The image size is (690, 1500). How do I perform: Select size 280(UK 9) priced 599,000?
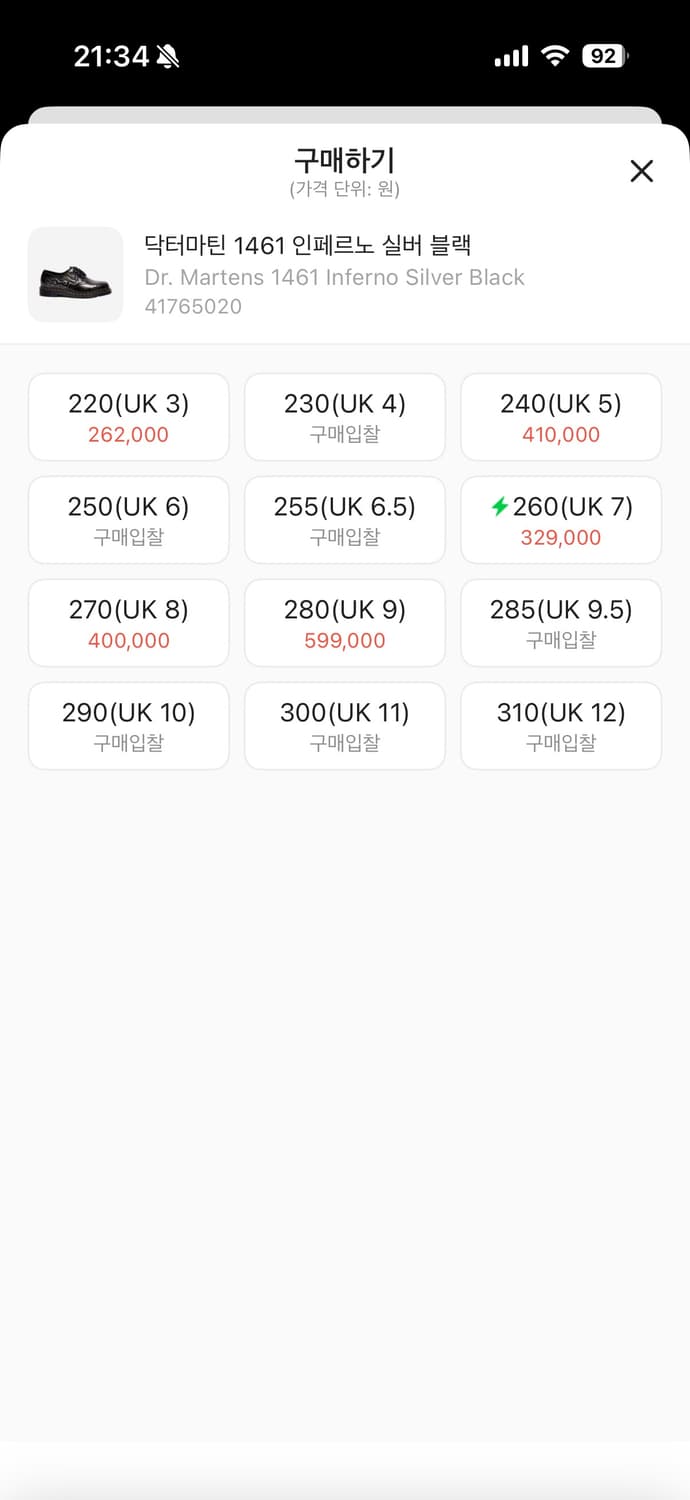coord(344,623)
